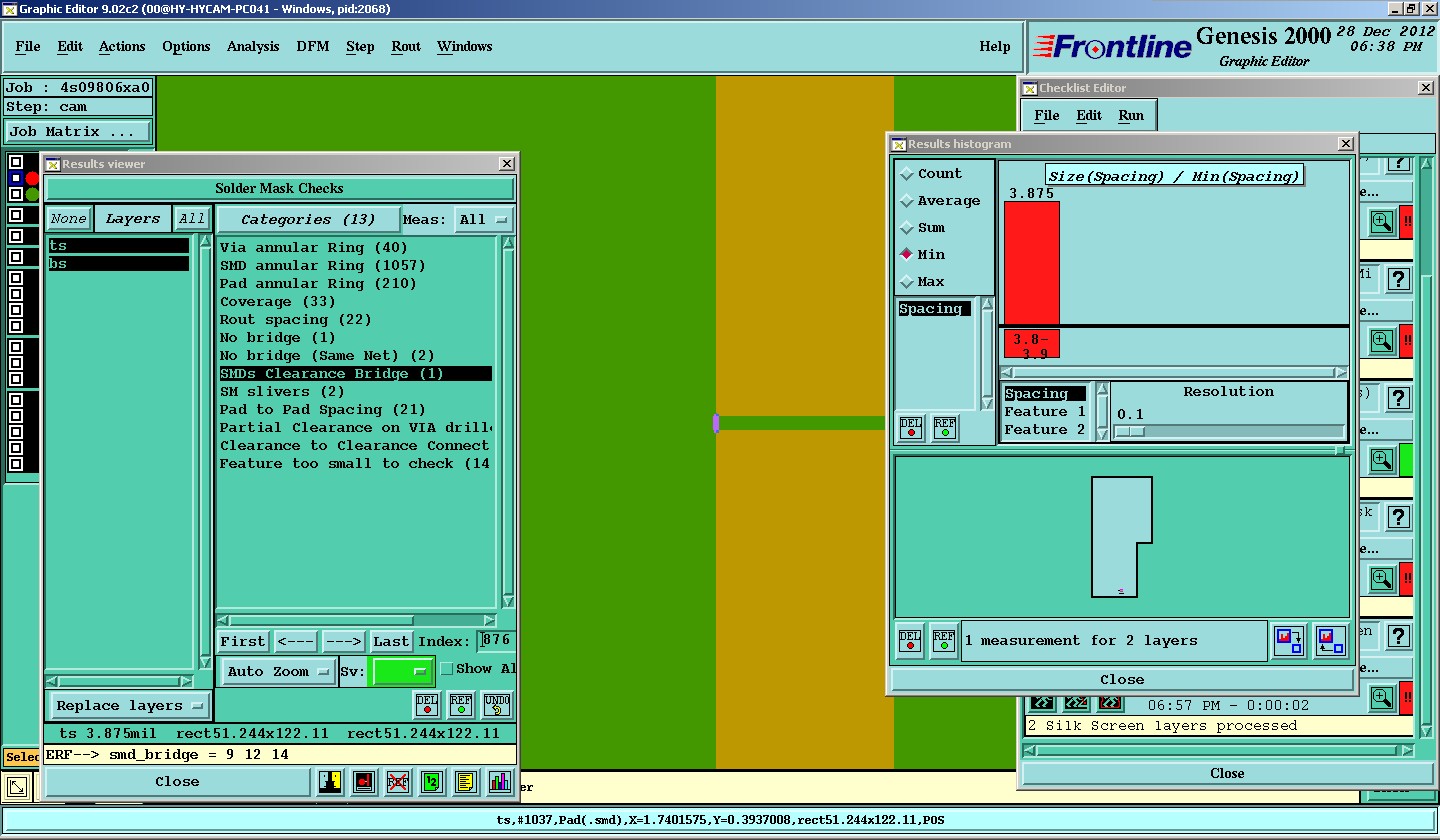The height and width of the screenshot is (840, 1440).
Task: Select the Average radio option
Action: click(x=941, y=201)
